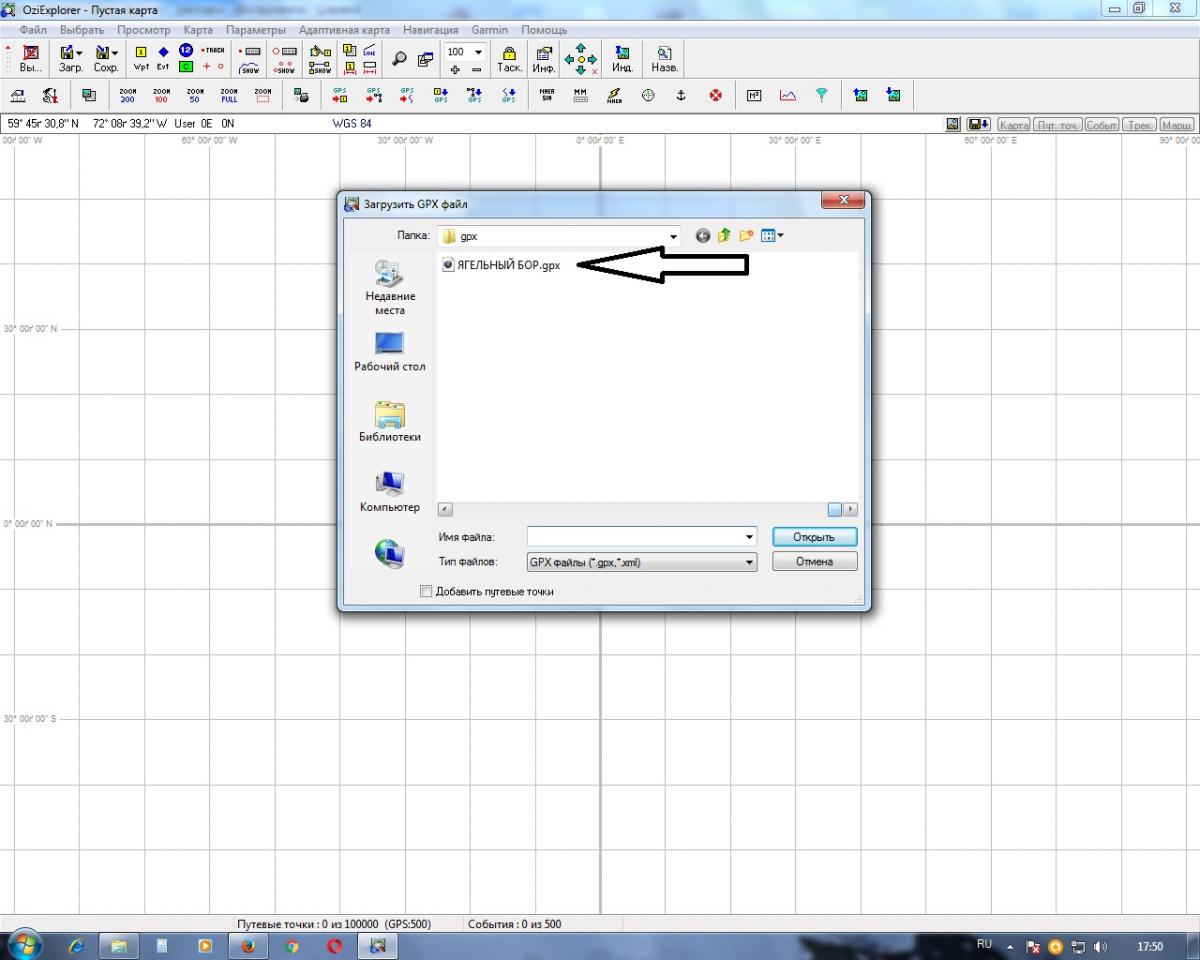1200x960 pixels.
Task: Click the Инд. index map icon
Action: click(x=622, y=59)
